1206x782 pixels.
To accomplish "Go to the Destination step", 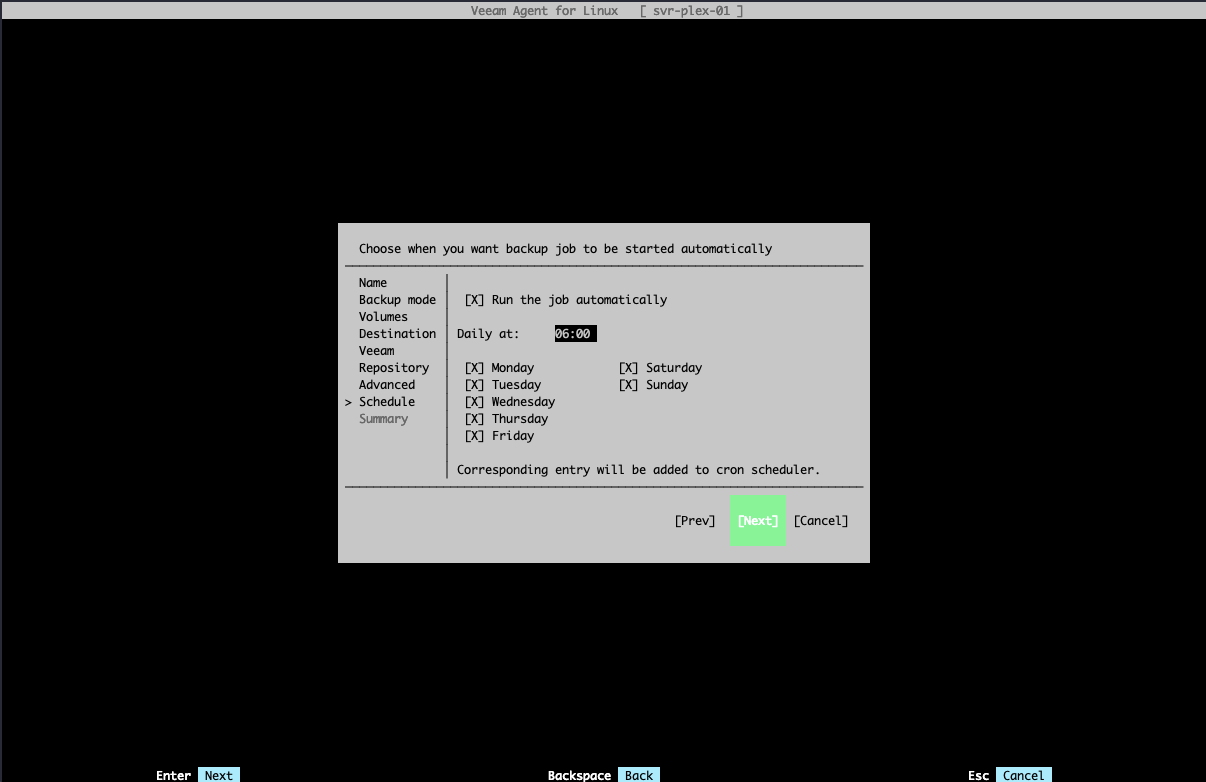I will click(x=398, y=334).
